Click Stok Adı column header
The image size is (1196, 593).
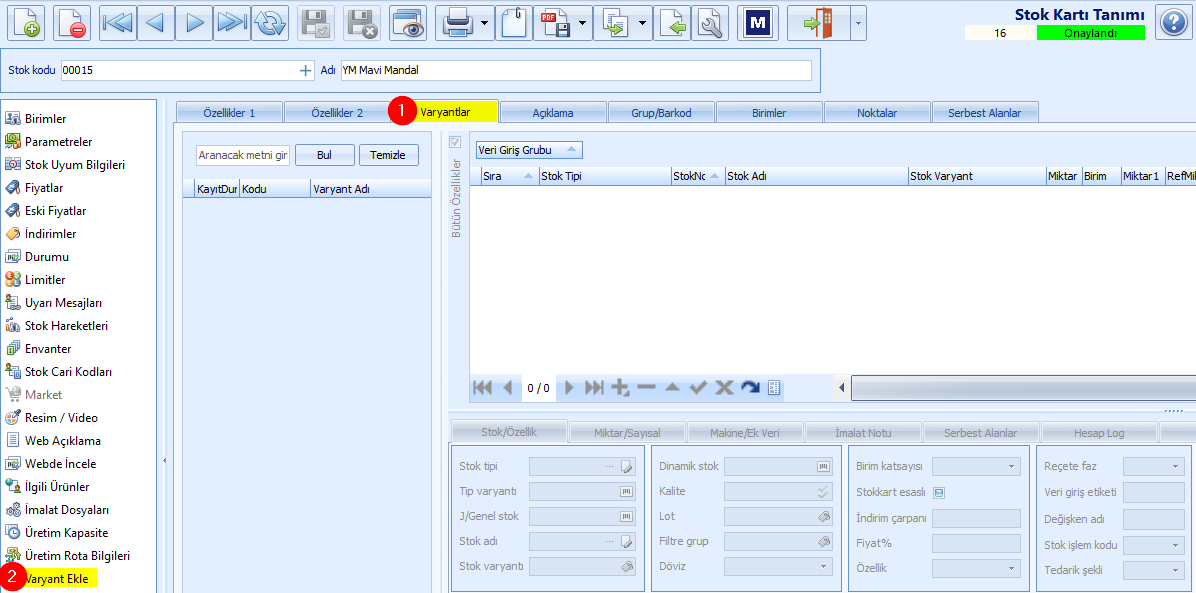tap(816, 176)
